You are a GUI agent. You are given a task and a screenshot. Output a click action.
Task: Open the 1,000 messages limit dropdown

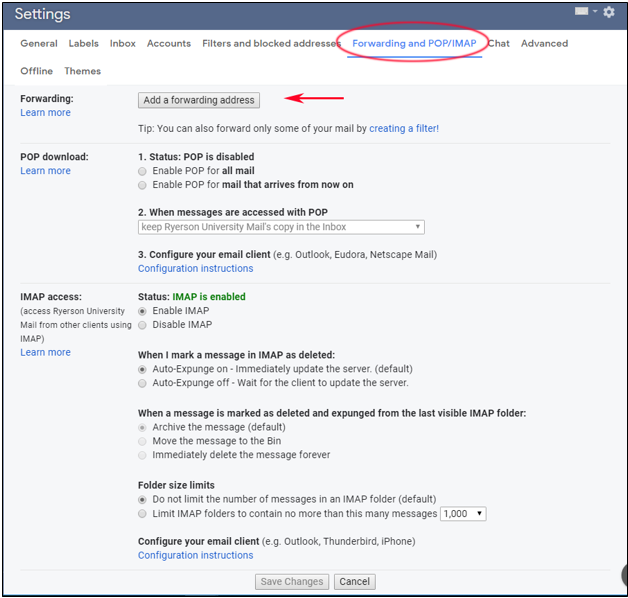[463, 514]
